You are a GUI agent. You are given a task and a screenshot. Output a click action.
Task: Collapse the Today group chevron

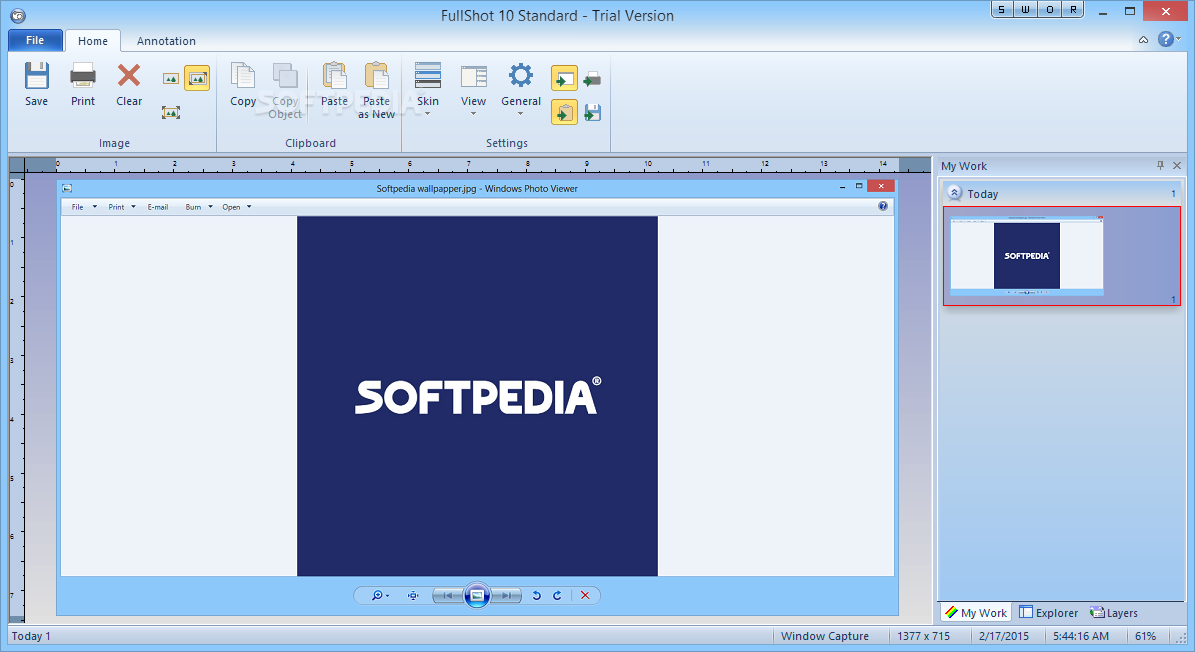click(x=954, y=193)
